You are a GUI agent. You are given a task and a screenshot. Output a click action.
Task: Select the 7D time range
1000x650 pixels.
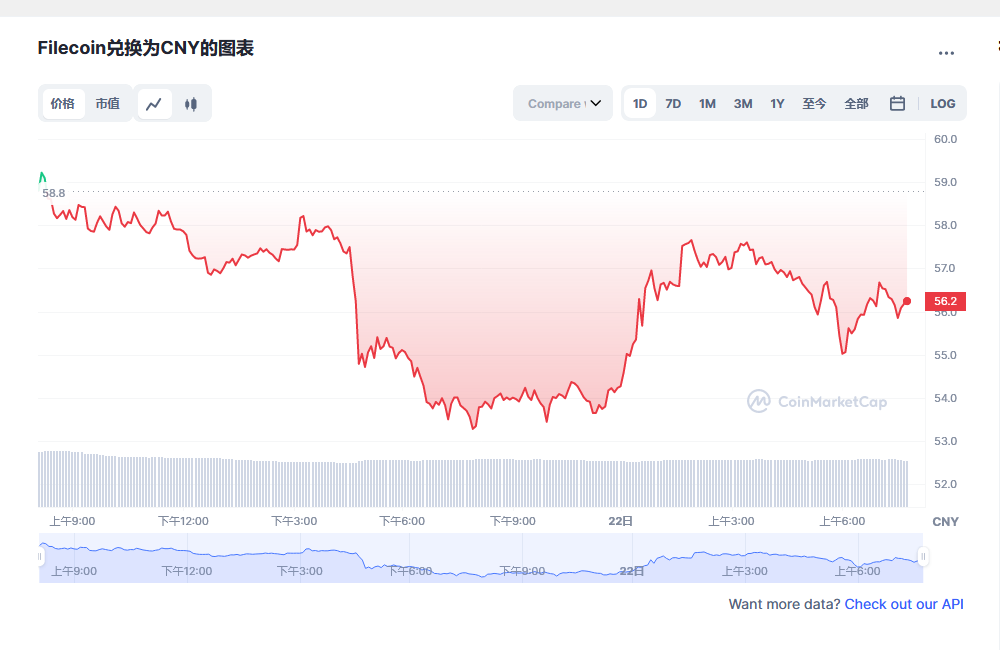tap(673, 103)
